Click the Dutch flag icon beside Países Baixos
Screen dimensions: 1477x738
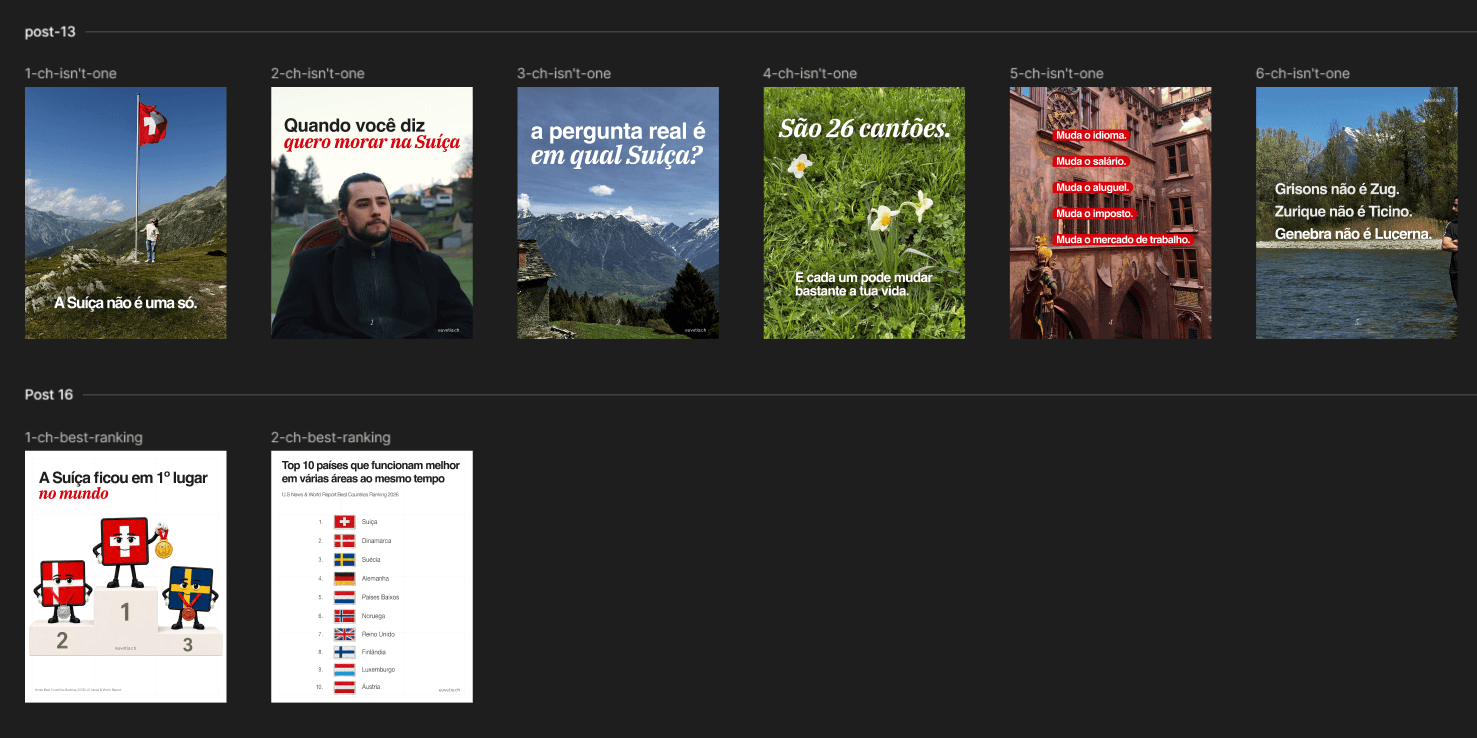[344, 597]
